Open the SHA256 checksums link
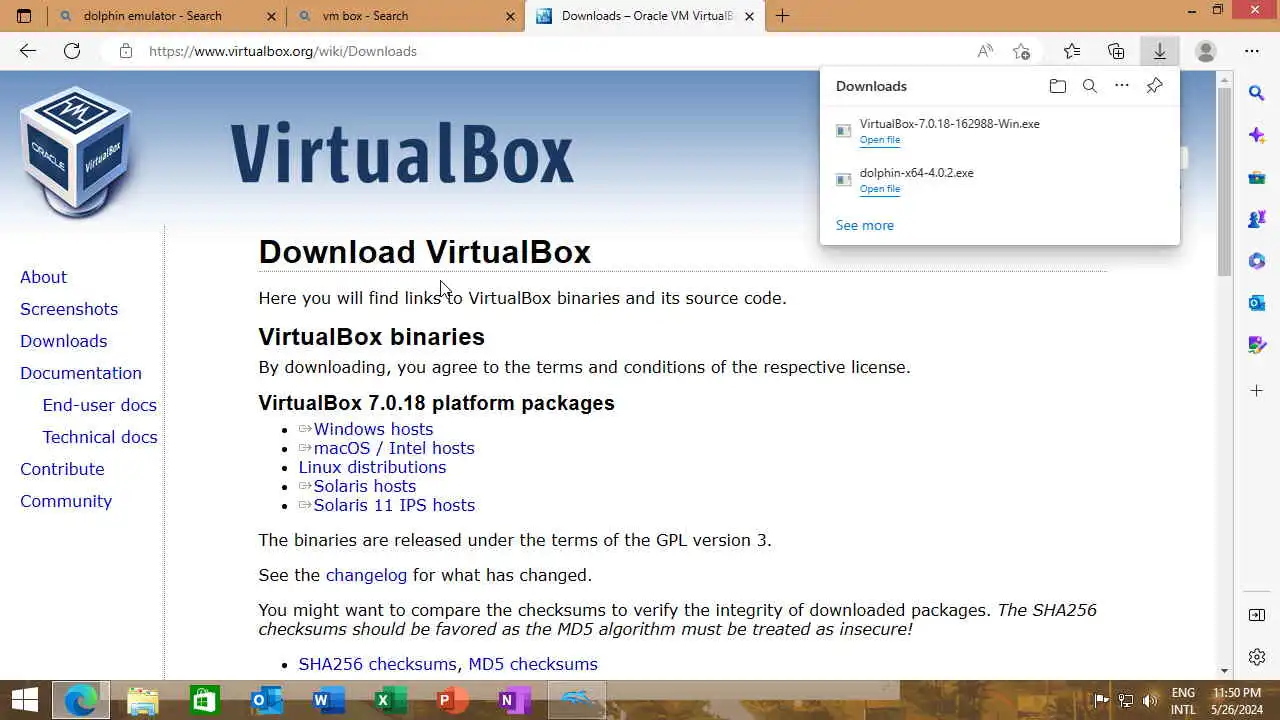 [378, 664]
